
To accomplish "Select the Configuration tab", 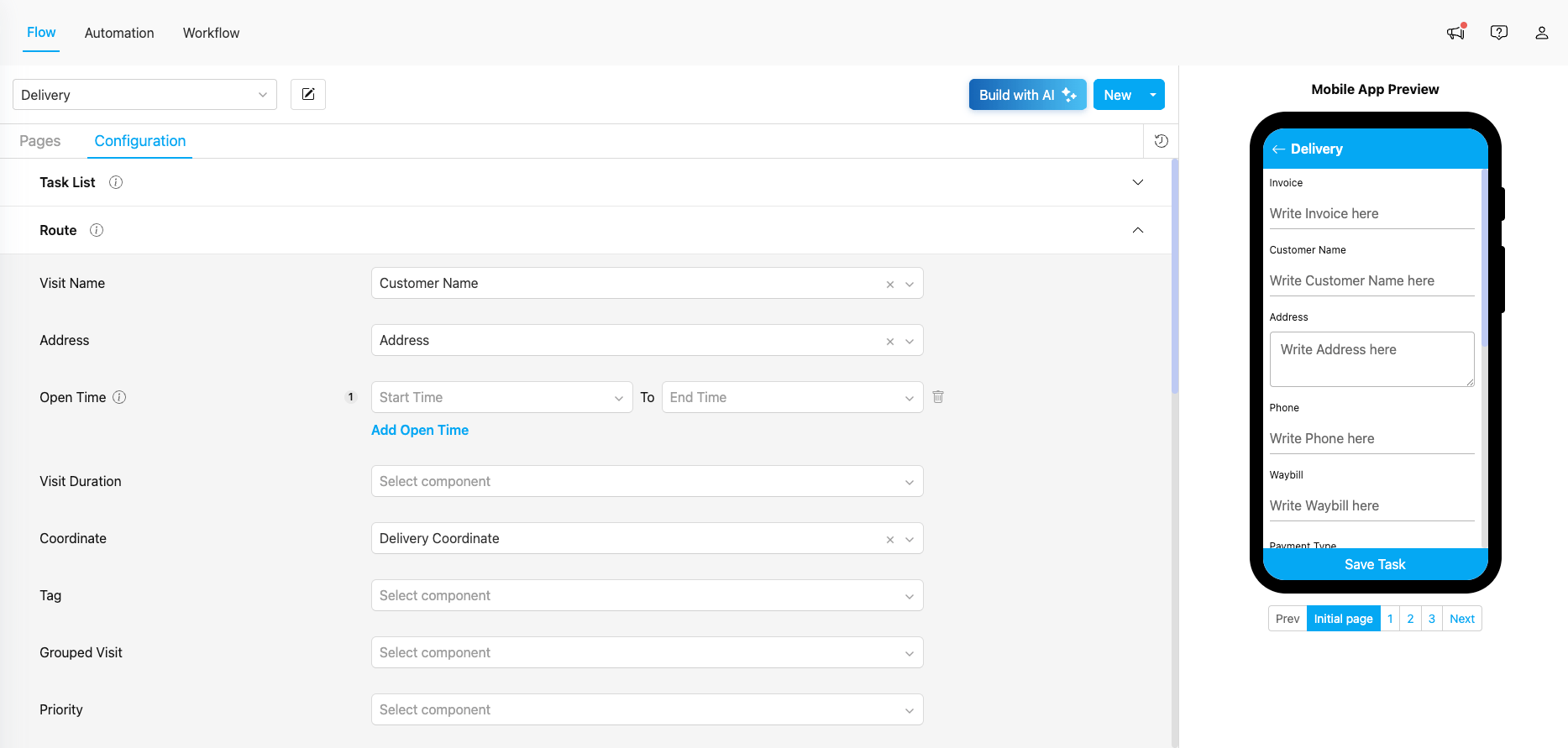I will pyautogui.click(x=140, y=141).
